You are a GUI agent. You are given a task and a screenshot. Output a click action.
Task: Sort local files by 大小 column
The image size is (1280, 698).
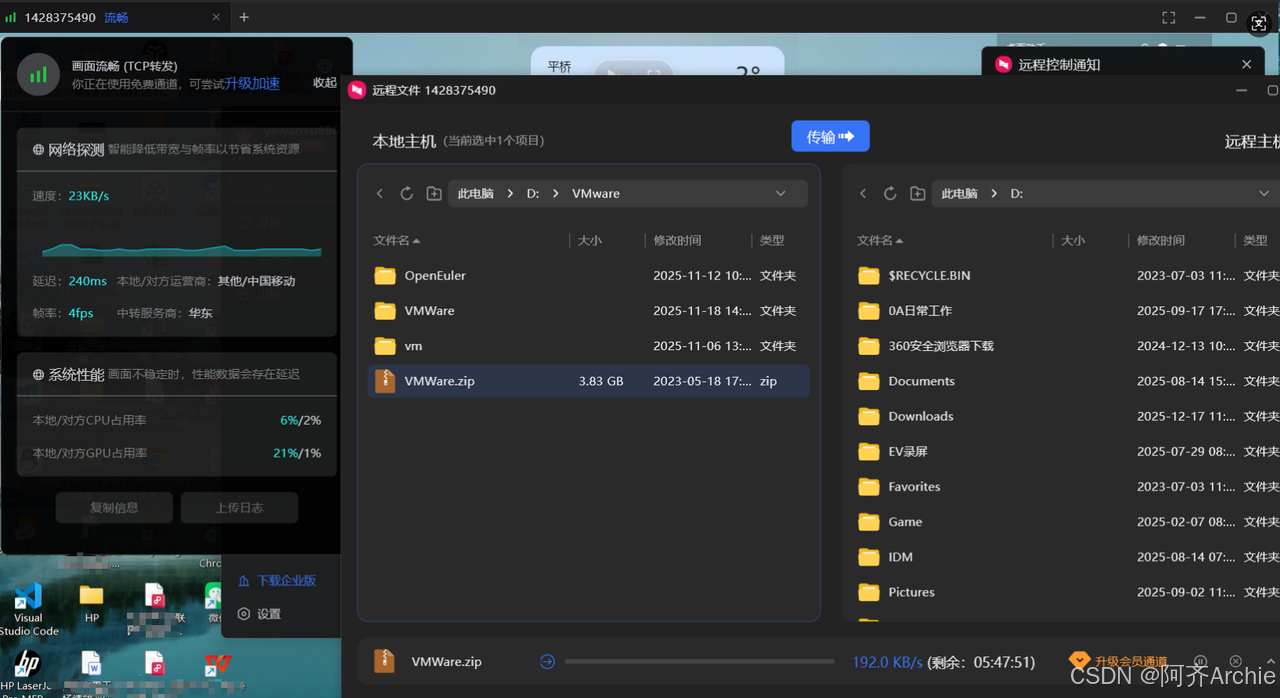pos(590,241)
